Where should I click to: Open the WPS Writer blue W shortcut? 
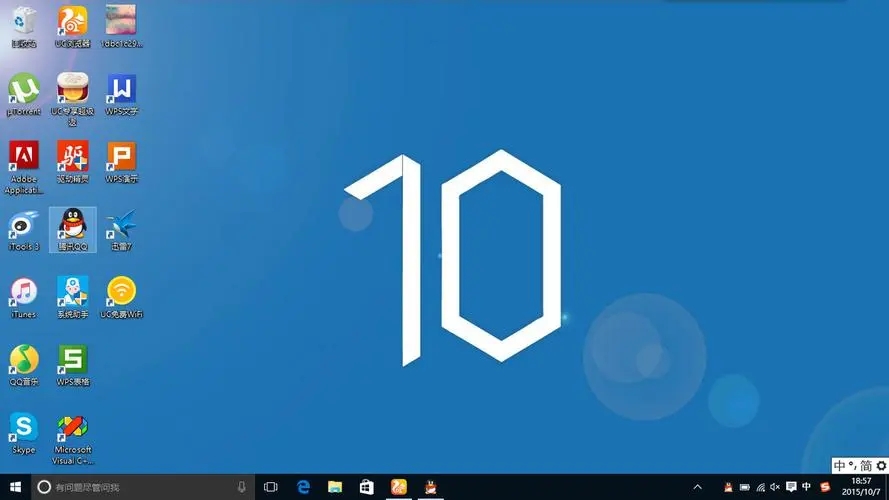point(121,89)
